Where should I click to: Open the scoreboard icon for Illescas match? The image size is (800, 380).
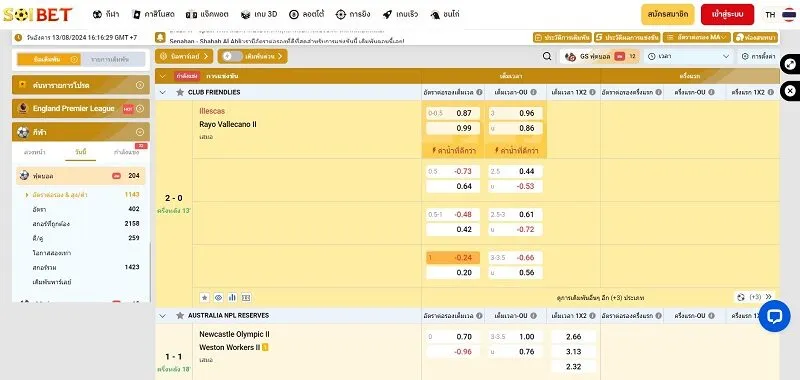[x=246, y=297]
